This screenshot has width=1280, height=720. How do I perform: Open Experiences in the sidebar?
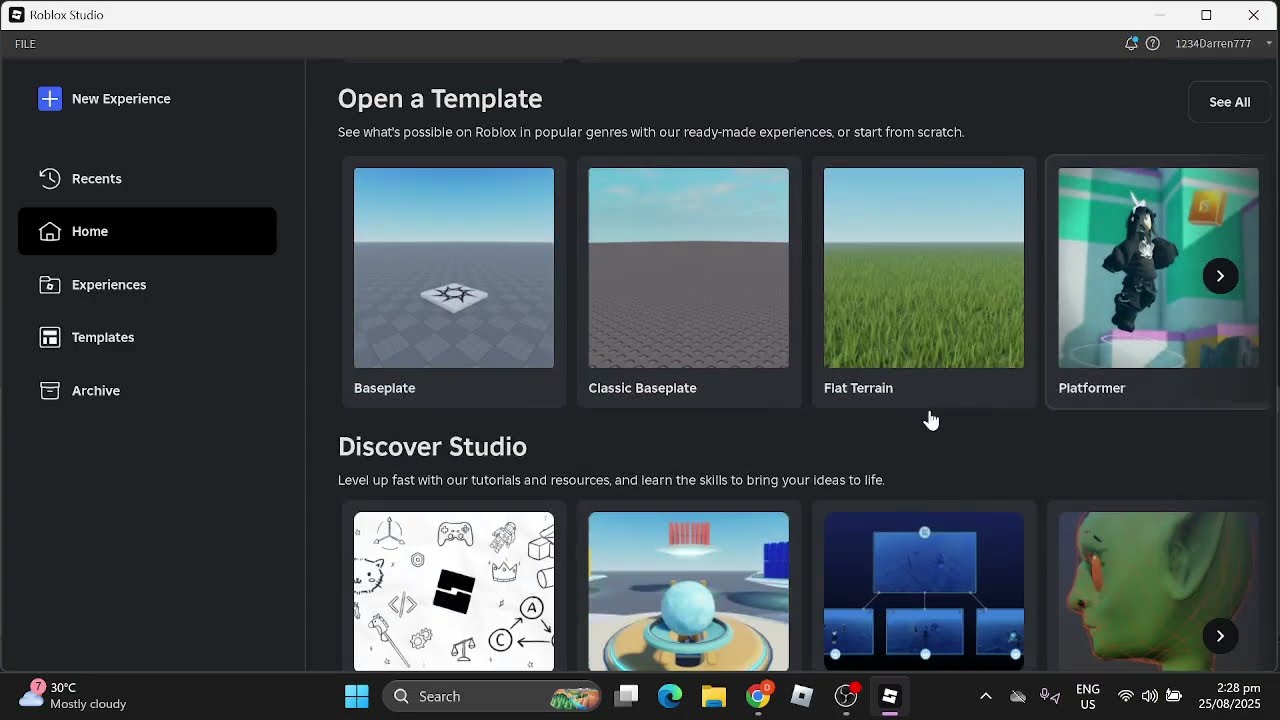[x=147, y=284]
